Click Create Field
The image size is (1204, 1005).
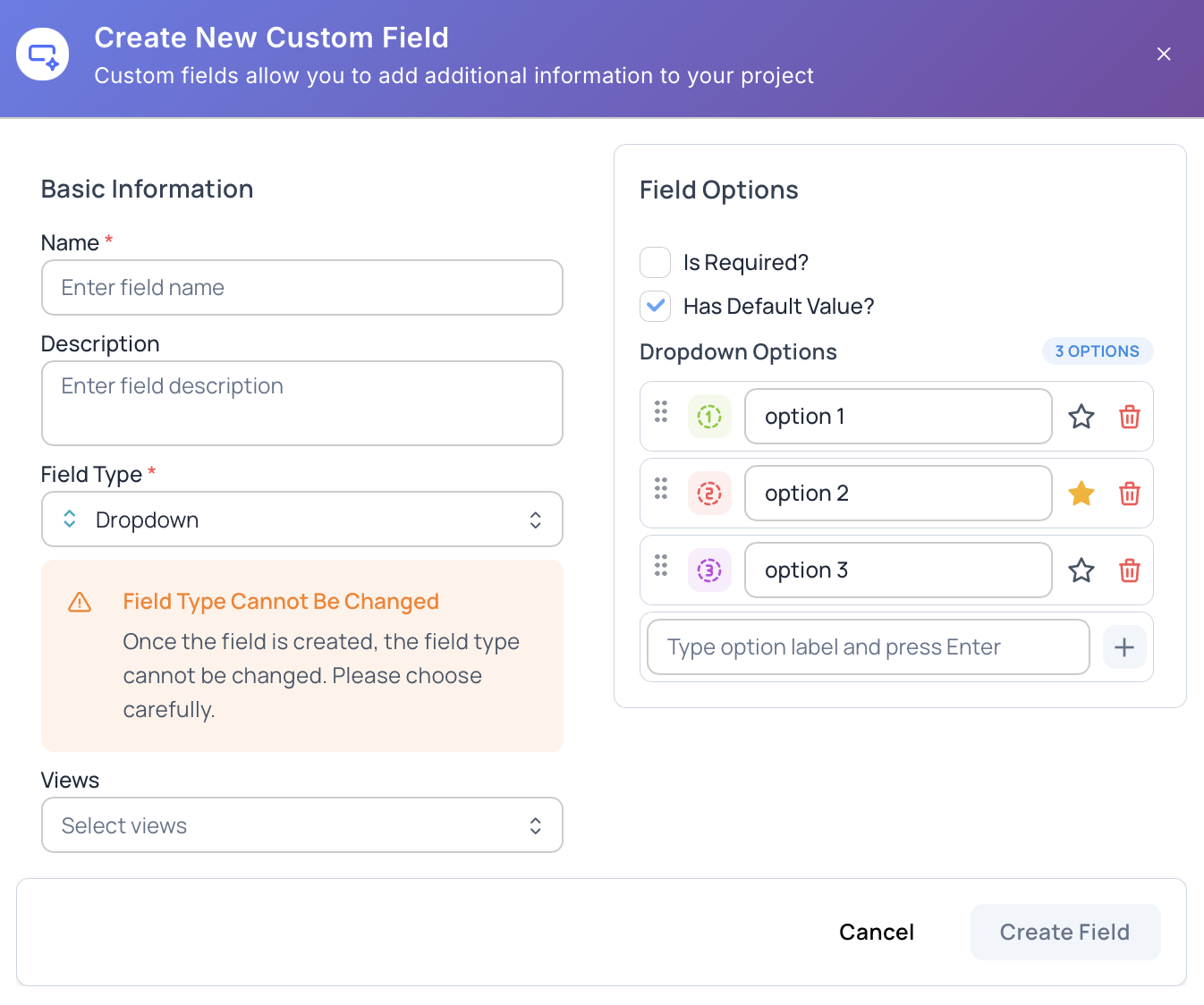[x=1064, y=932]
